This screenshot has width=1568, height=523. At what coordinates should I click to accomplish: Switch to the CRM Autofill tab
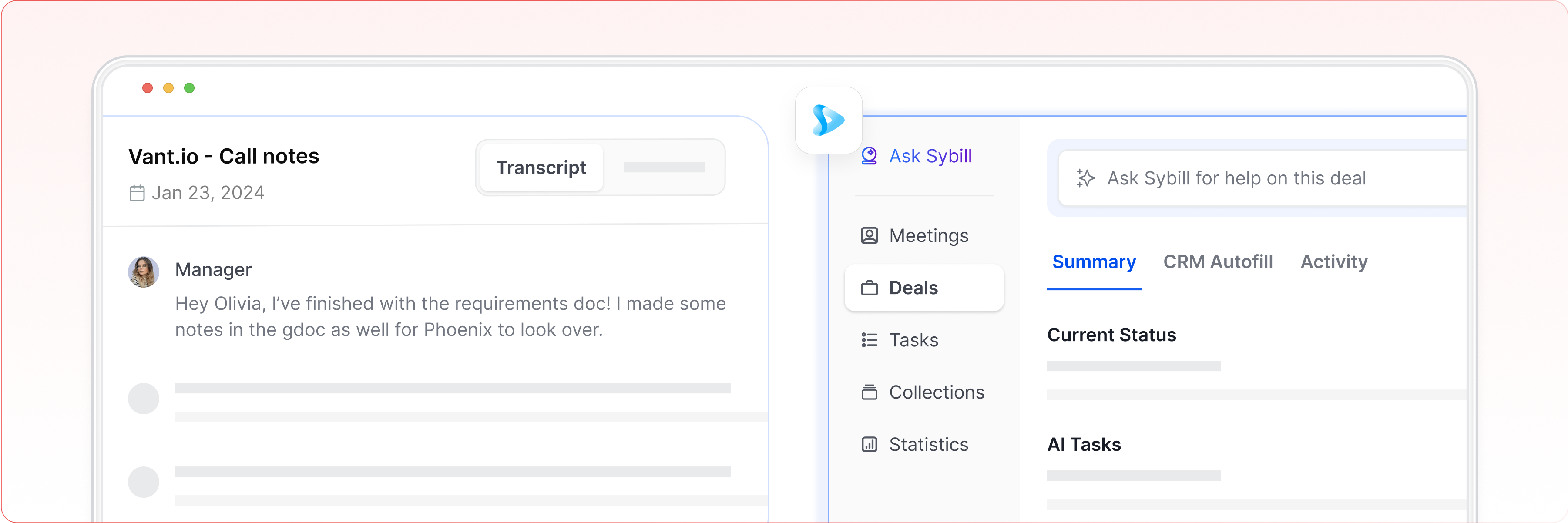point(1218,262)
